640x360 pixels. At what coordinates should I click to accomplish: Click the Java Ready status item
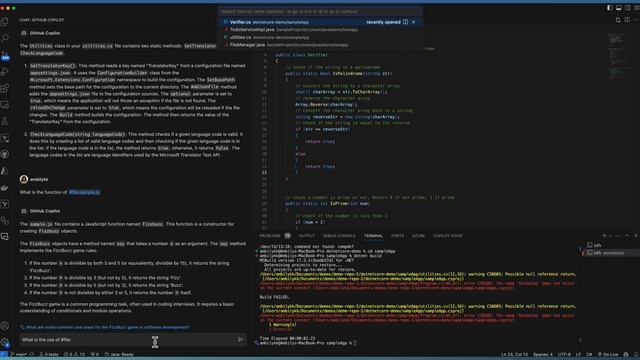click(x=119, y=354)
